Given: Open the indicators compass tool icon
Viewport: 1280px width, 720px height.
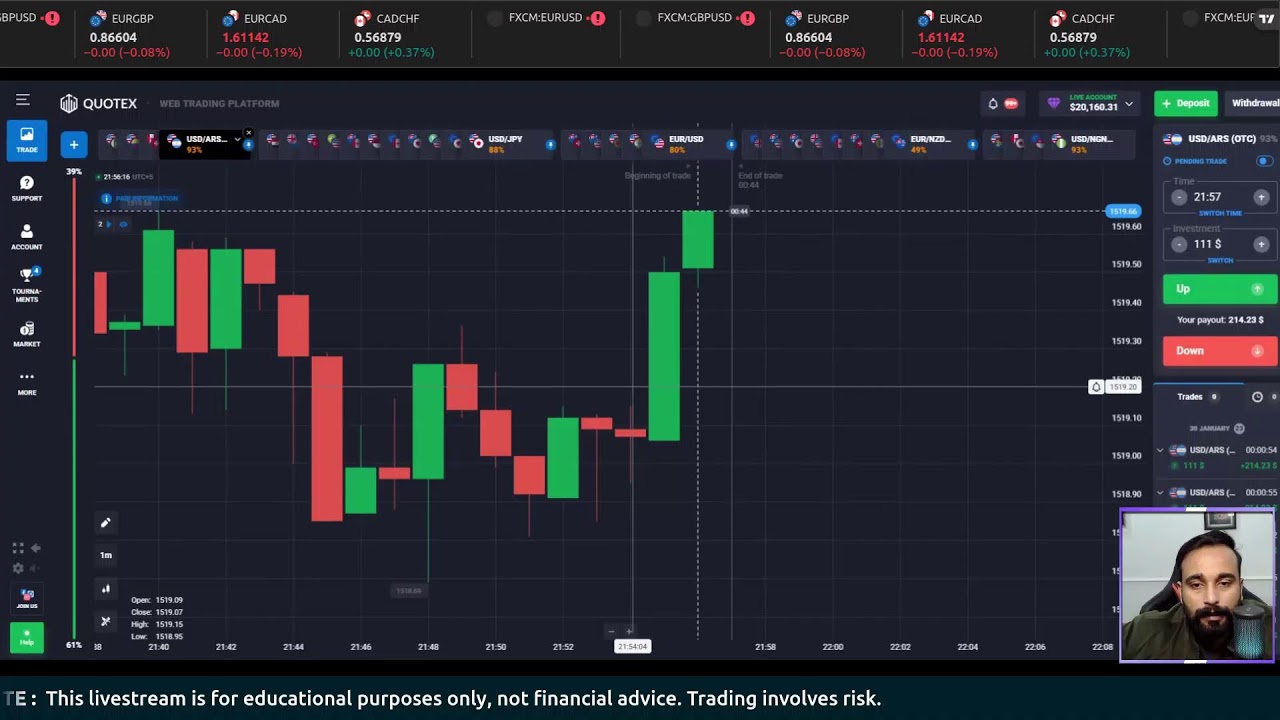Looking at the screenshot, I should 105,622.
